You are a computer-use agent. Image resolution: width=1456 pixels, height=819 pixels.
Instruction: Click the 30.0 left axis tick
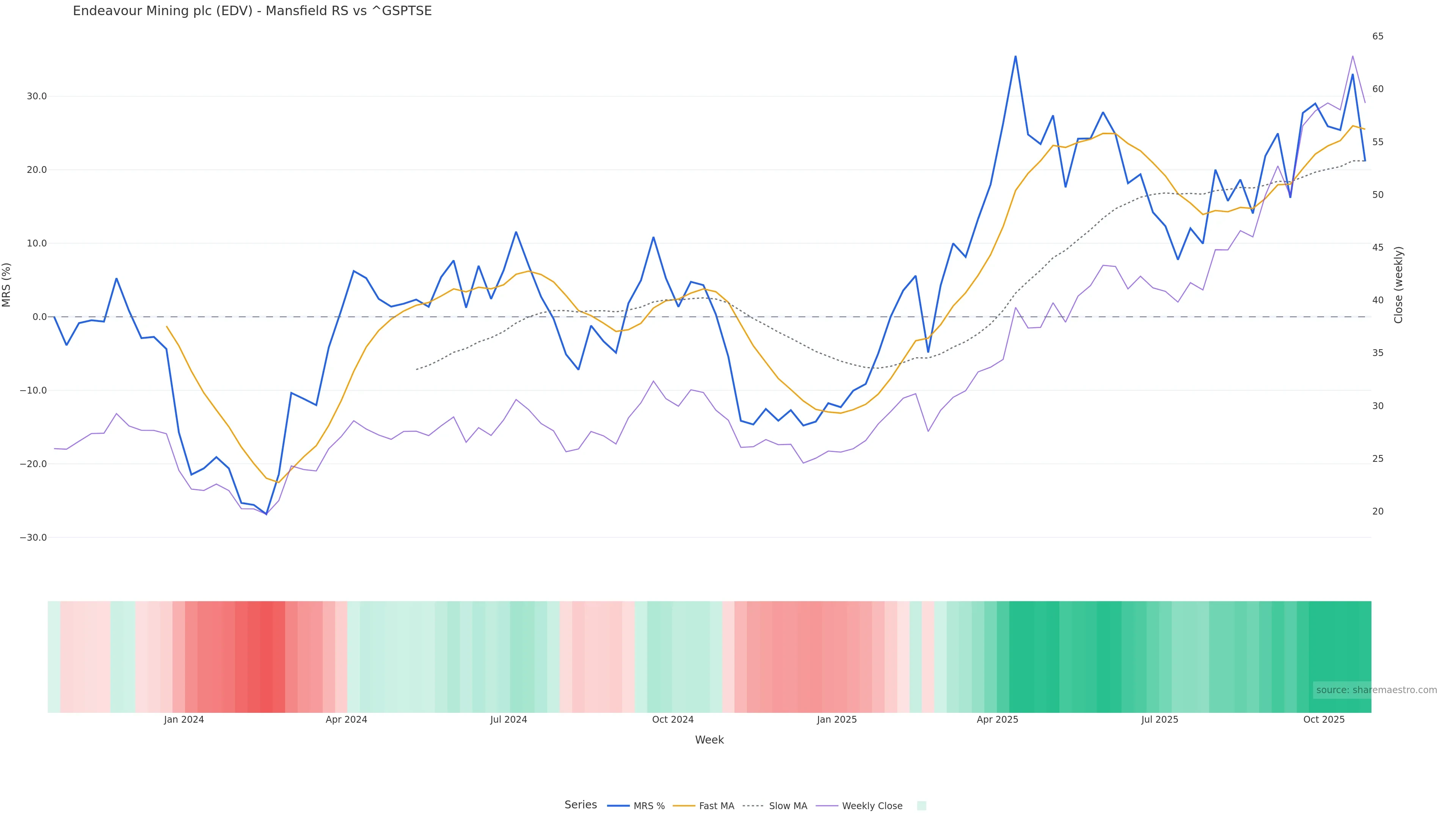tap(37, 96)
